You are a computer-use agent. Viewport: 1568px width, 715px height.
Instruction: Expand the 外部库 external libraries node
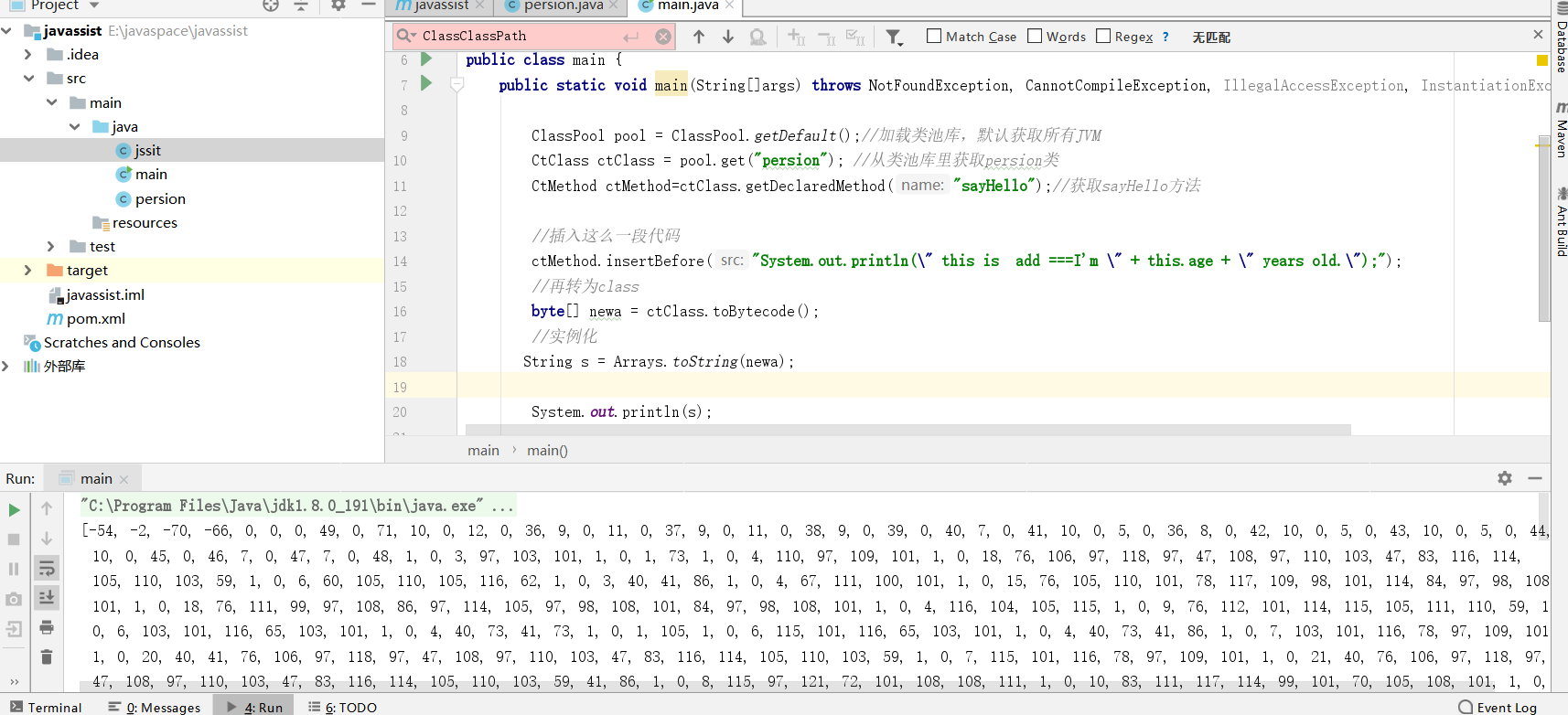[x=5, y=366]
